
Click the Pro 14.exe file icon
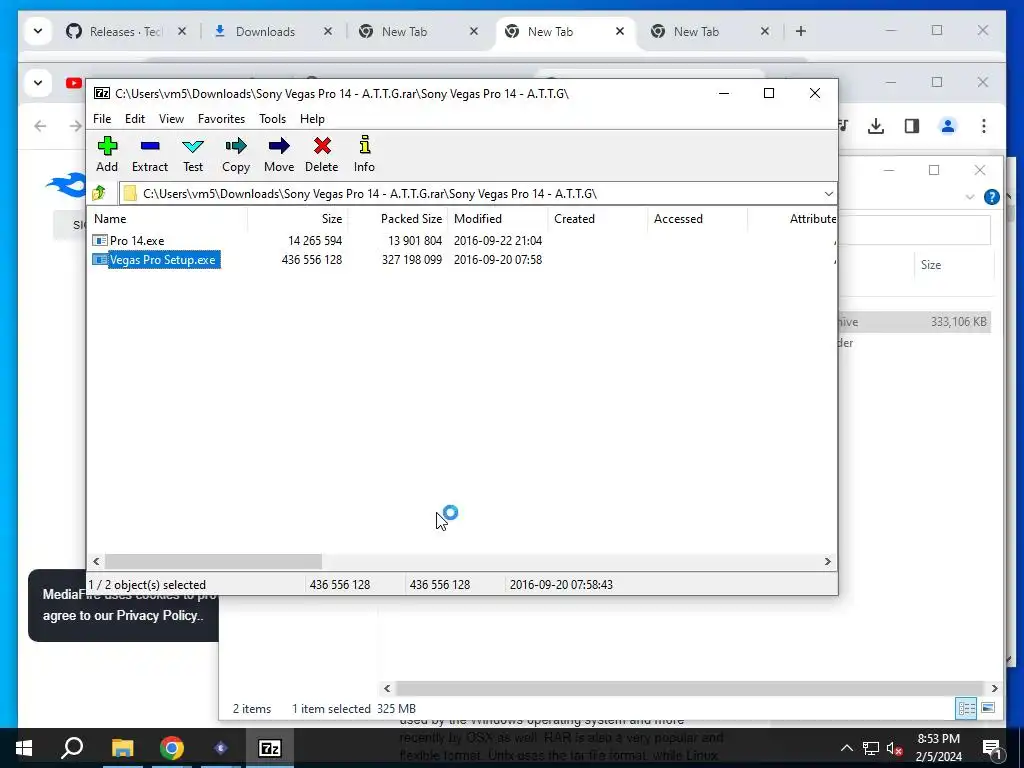100,240
